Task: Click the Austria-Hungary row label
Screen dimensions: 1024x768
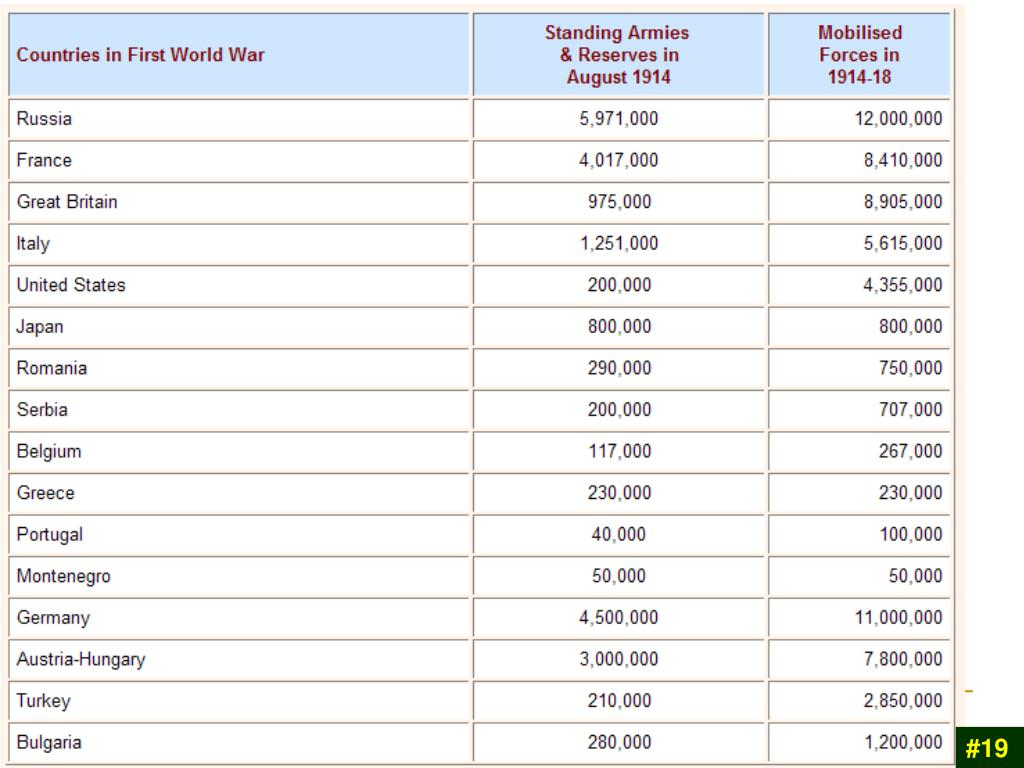Action: pos(81,659)
